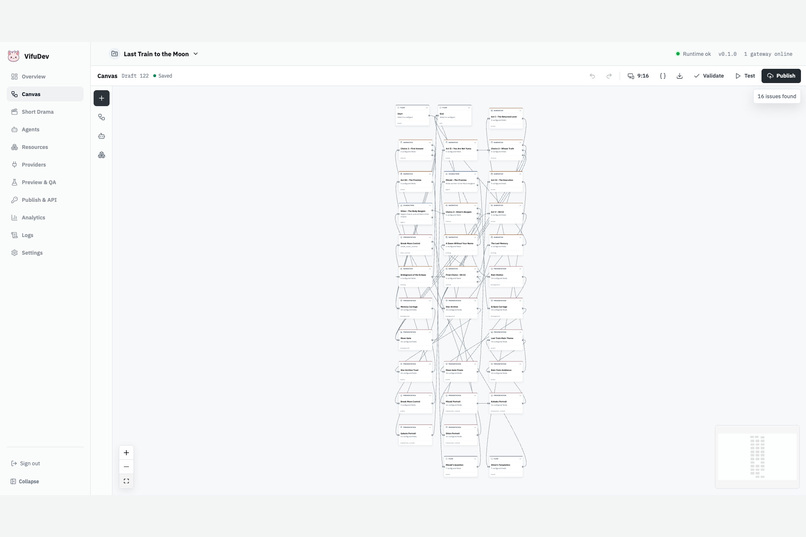The image size is (806, 537).
Task: Select the Break Moon Control node under Memory Carriage
Action: pos(416,403)
